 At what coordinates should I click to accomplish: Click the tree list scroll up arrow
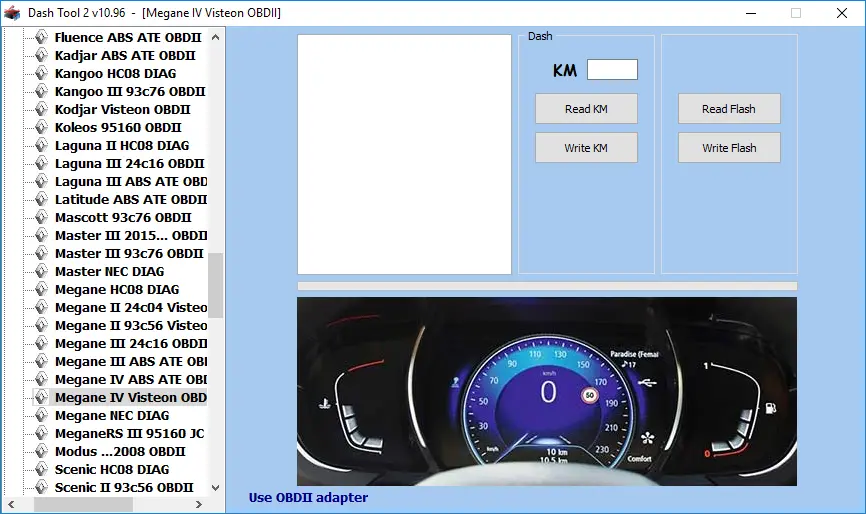point(215,37)
